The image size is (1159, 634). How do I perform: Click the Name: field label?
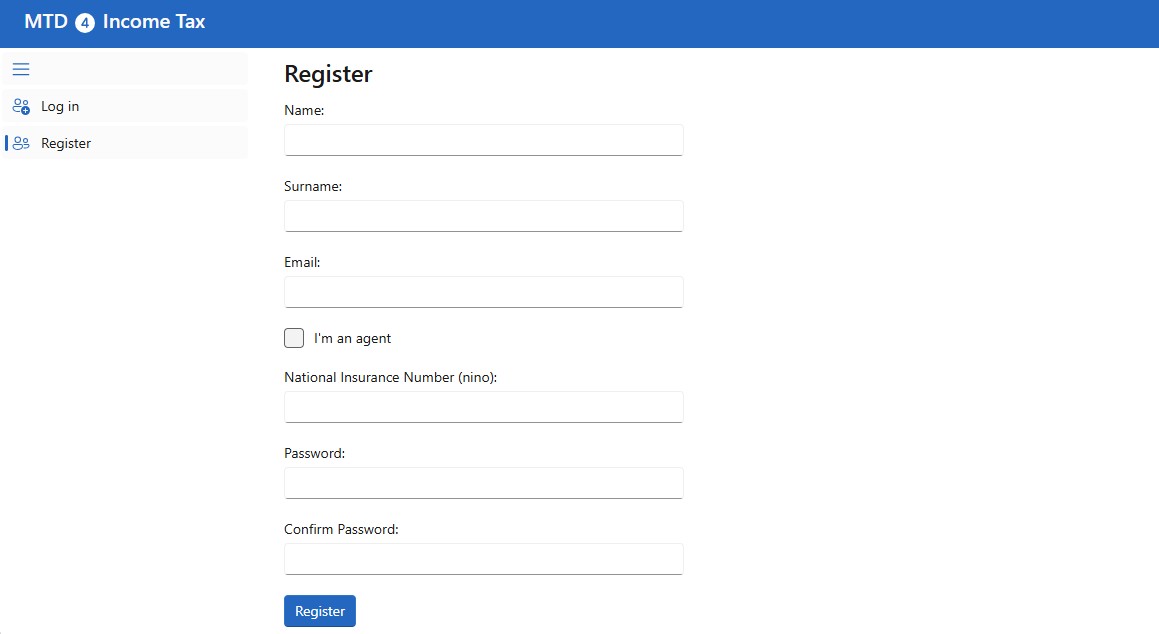coord(304,110)
